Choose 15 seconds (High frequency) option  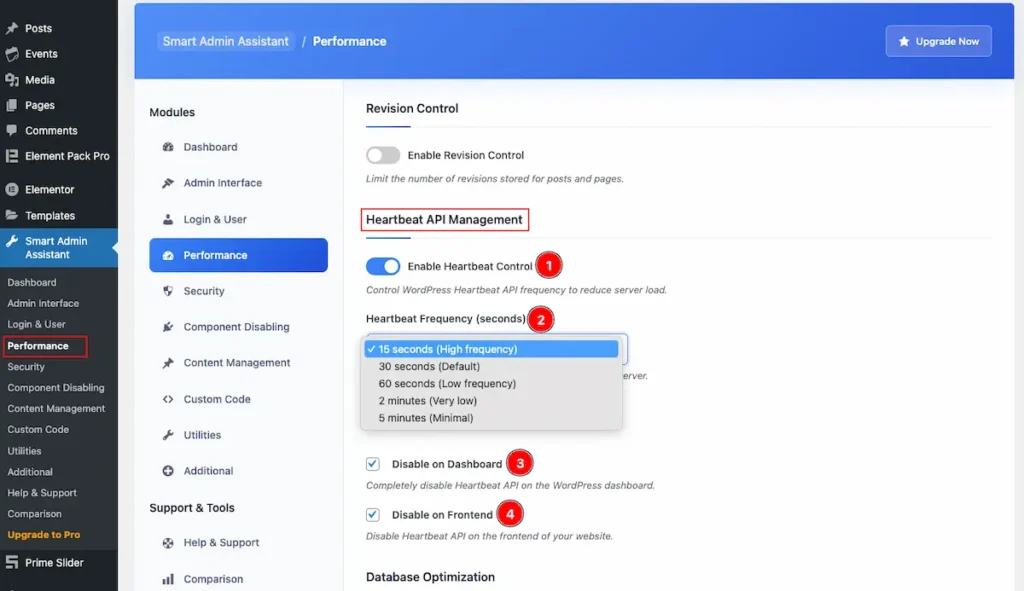tap(491, 349)
